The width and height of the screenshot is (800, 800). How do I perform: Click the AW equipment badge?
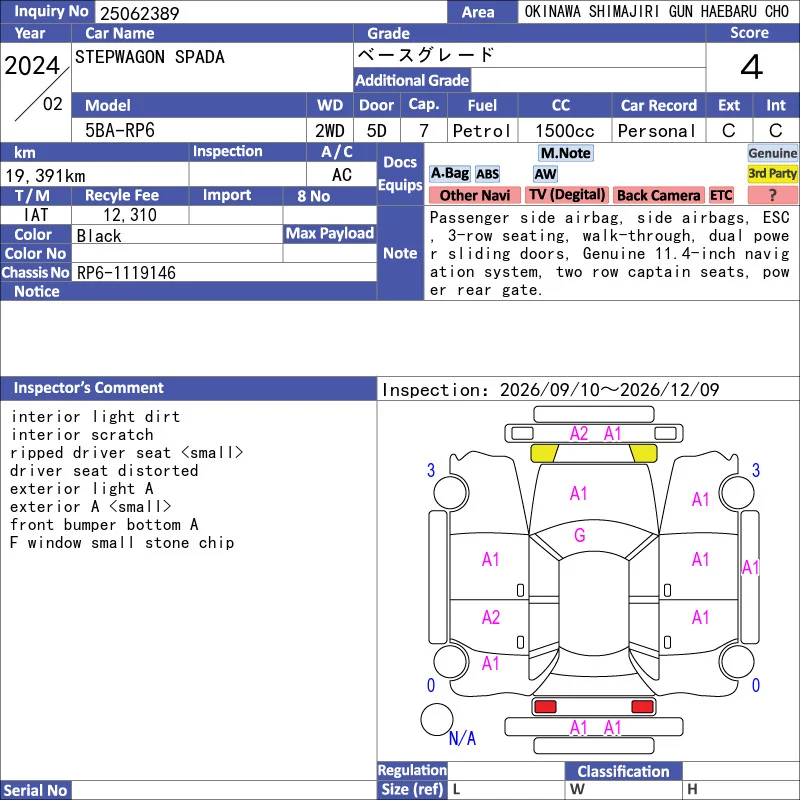(x=545, y=174)
